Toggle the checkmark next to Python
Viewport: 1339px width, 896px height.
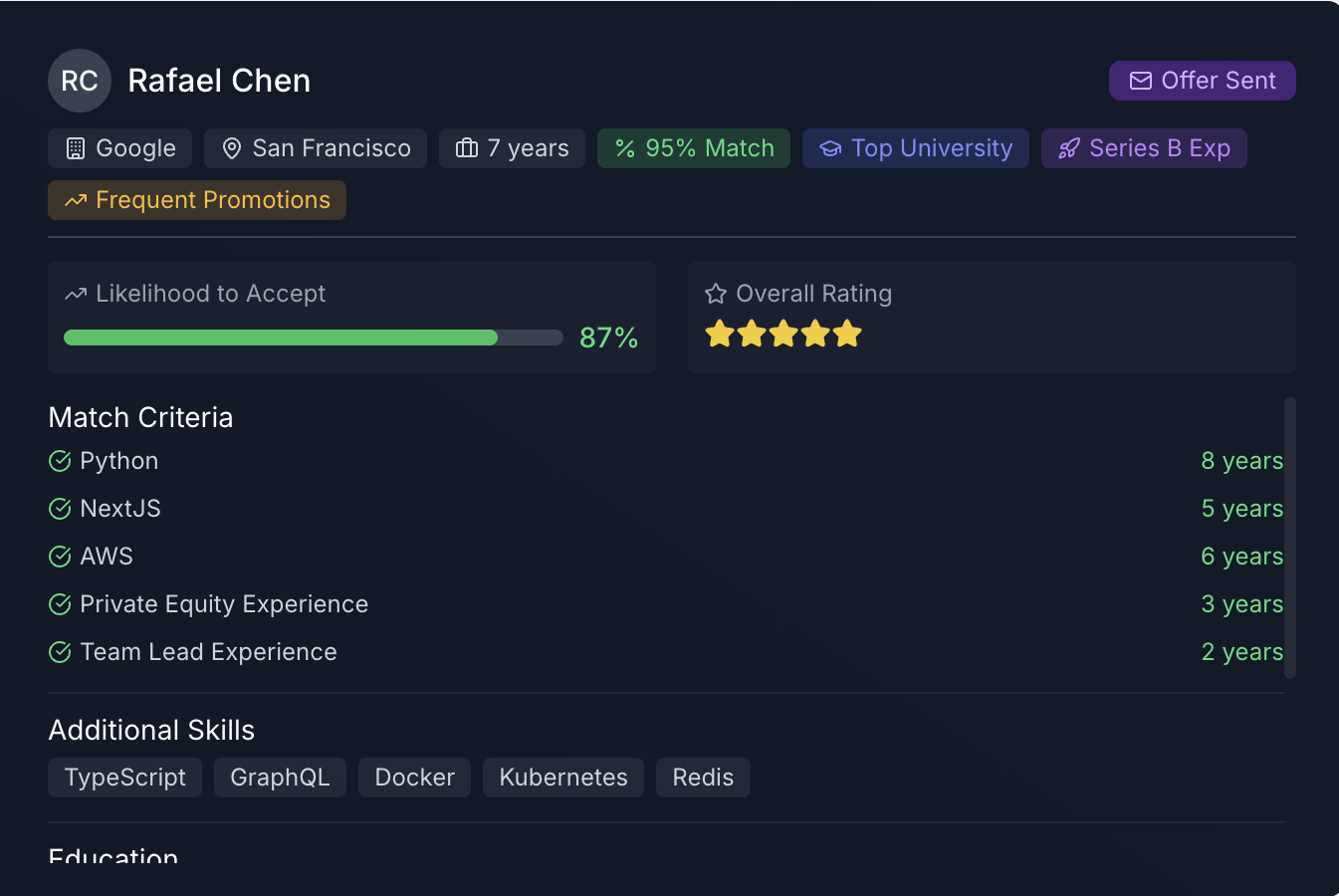[x=59, y=460]
